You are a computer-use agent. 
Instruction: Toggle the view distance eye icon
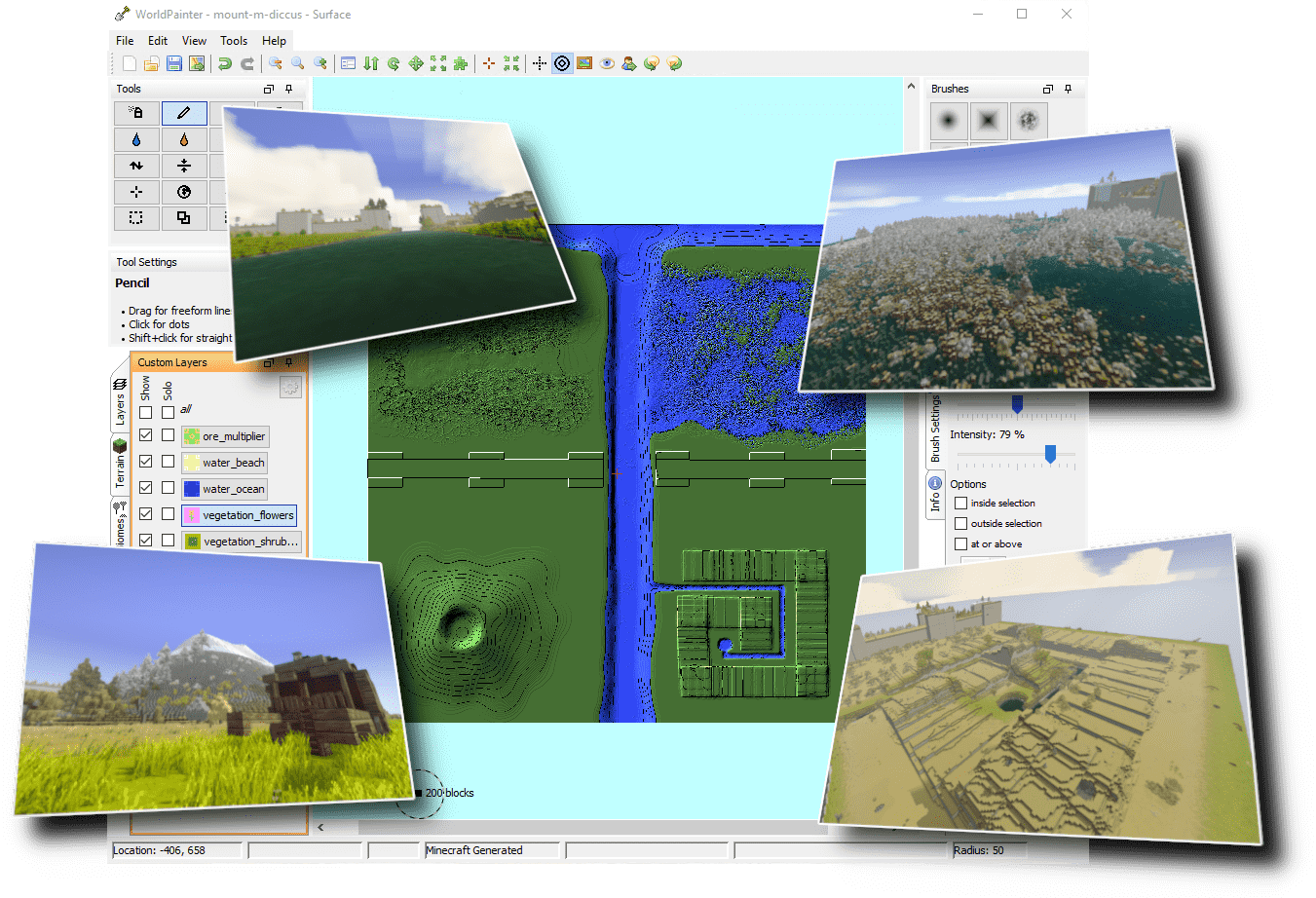coord(607,63)
